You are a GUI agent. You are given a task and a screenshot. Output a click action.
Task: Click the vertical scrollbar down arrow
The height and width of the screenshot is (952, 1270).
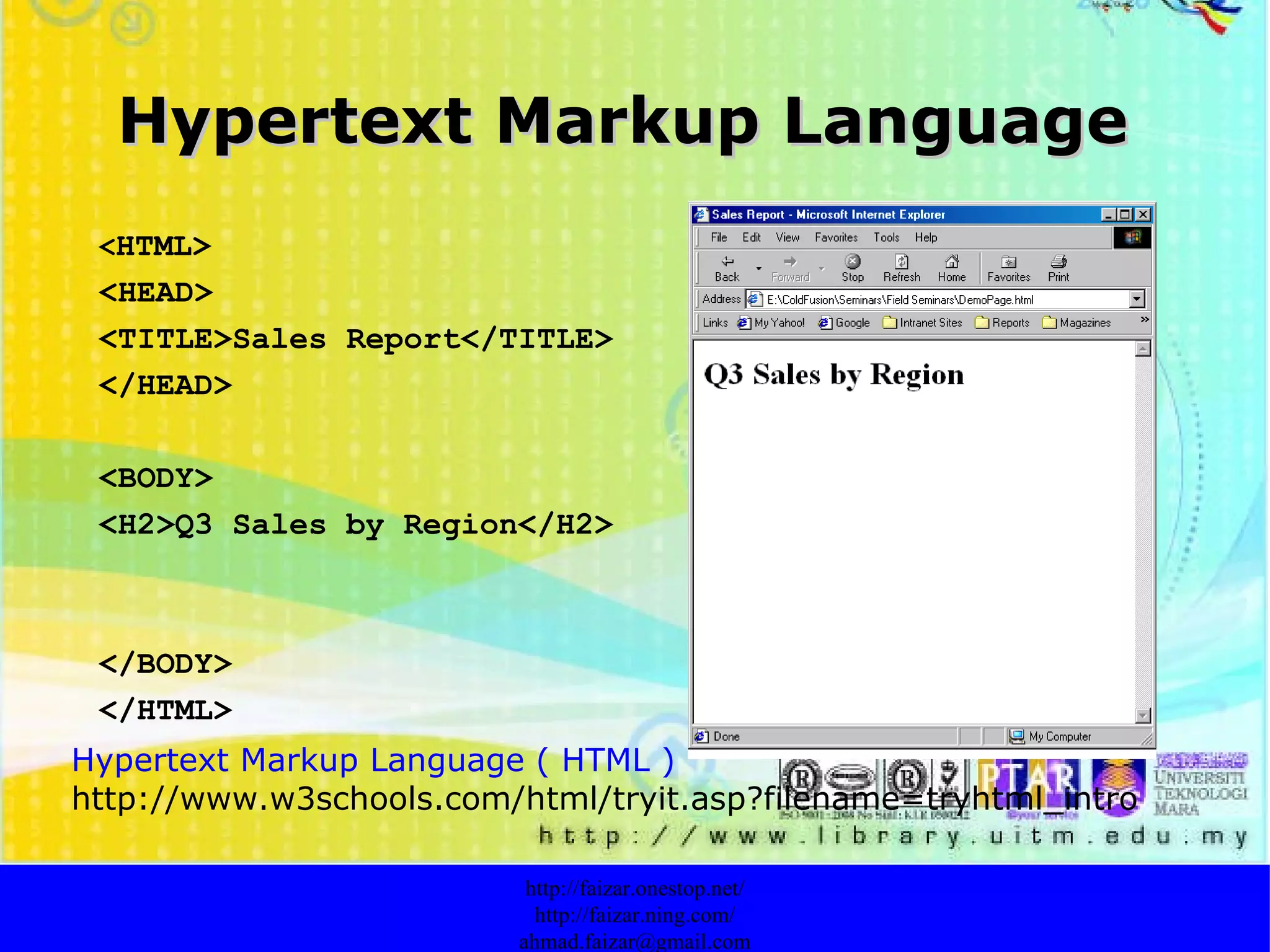pos(1143,715)
